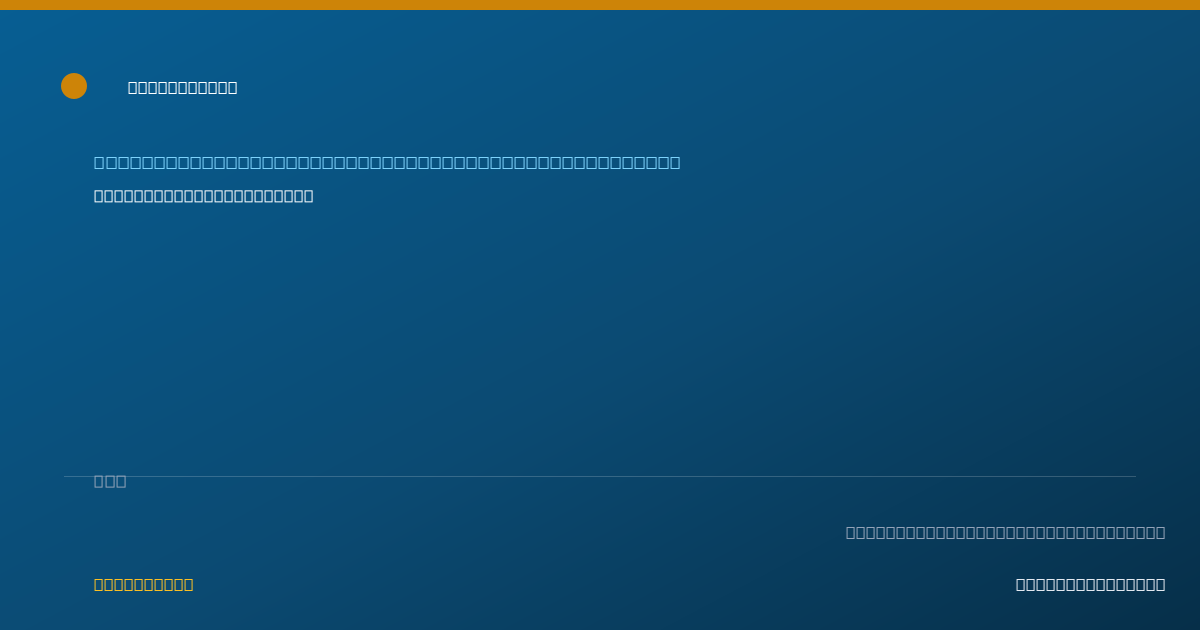Select the white header title beside orange circle

click(183, 88)
